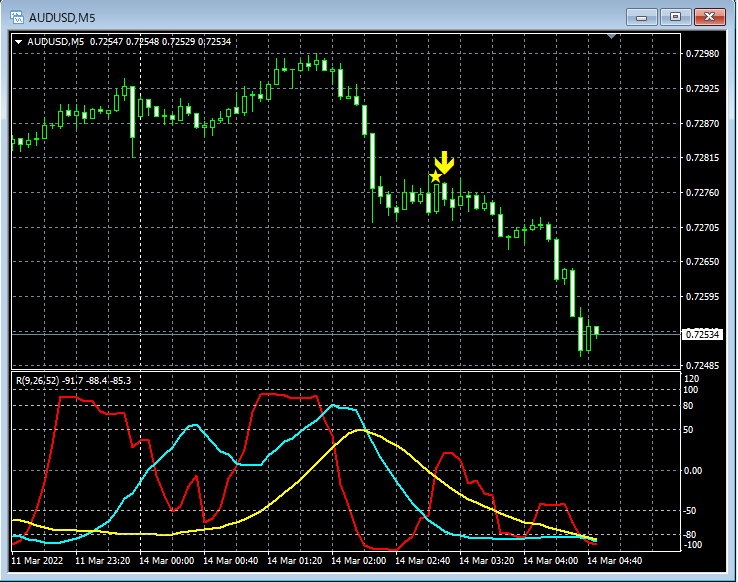Screen dimensions: 738x582
Task: Minimize the AUDUSD,M5 chart window
Action: point(641,17)
